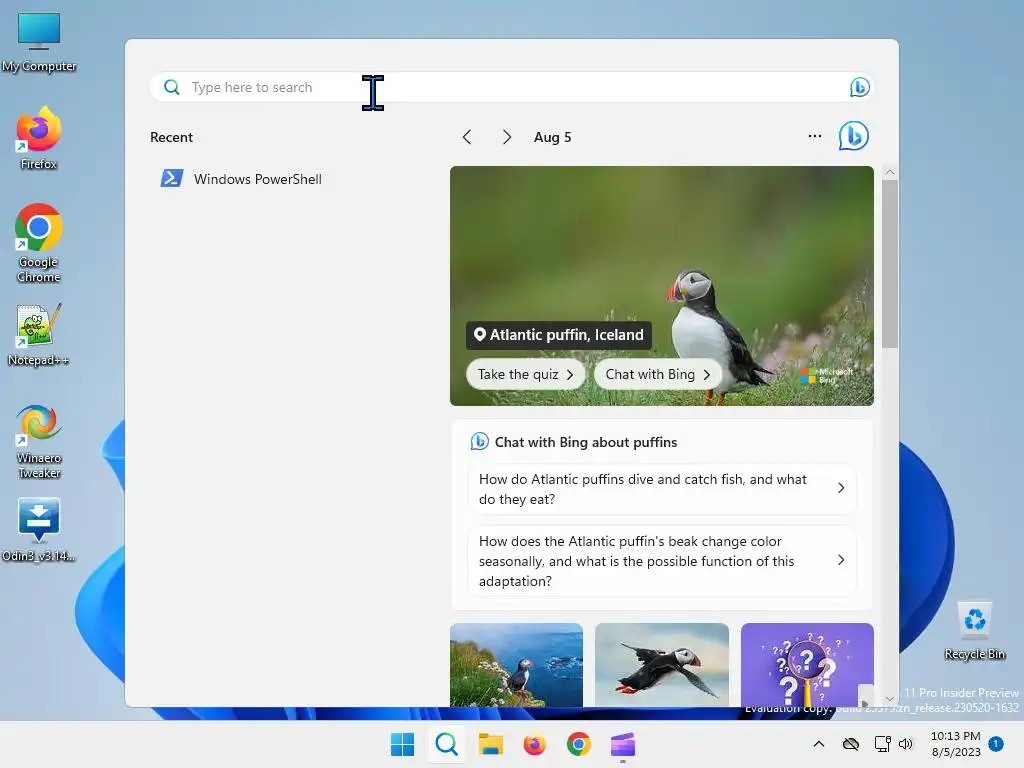Open the My Computer desktop icon

[x=39, y=42]
